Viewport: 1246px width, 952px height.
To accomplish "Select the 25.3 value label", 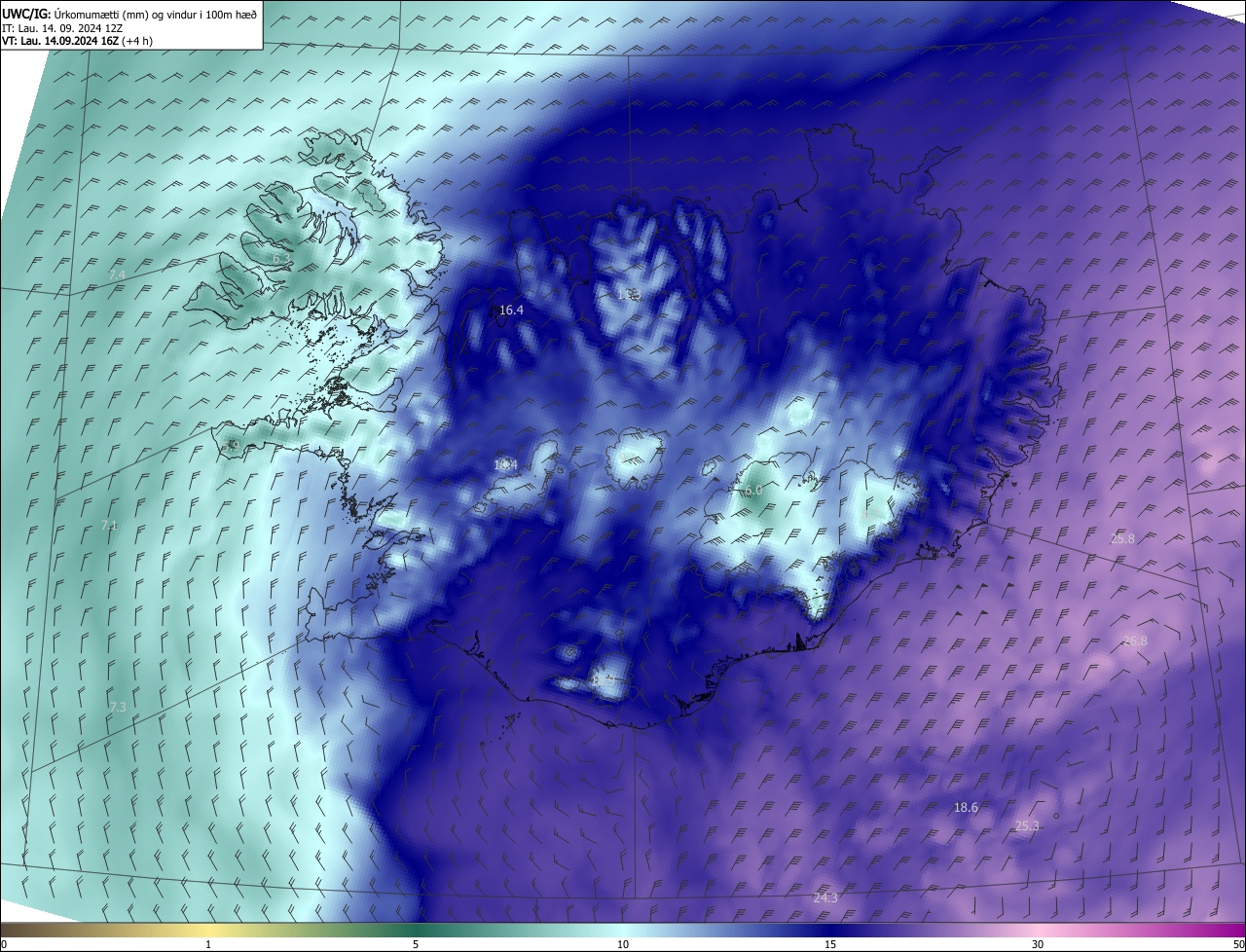I will (x=1027, y=826).
